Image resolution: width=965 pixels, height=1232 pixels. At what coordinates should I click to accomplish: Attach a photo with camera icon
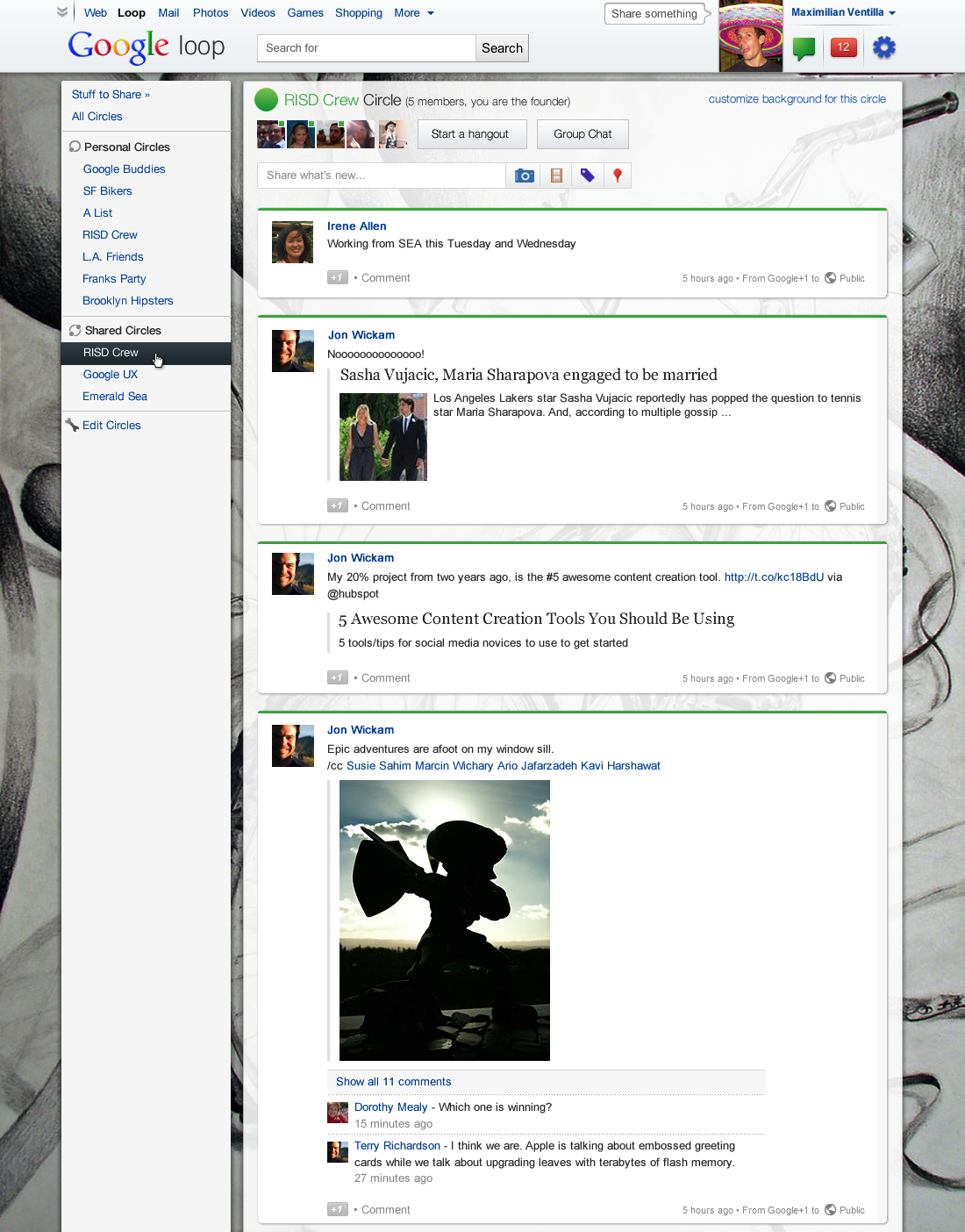pos(524,175)
